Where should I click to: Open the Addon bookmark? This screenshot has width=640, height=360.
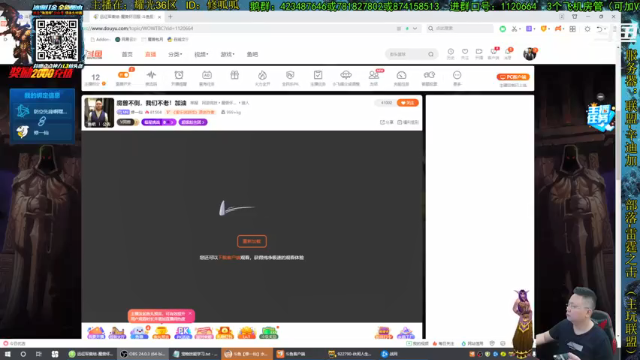coord(100,40)
